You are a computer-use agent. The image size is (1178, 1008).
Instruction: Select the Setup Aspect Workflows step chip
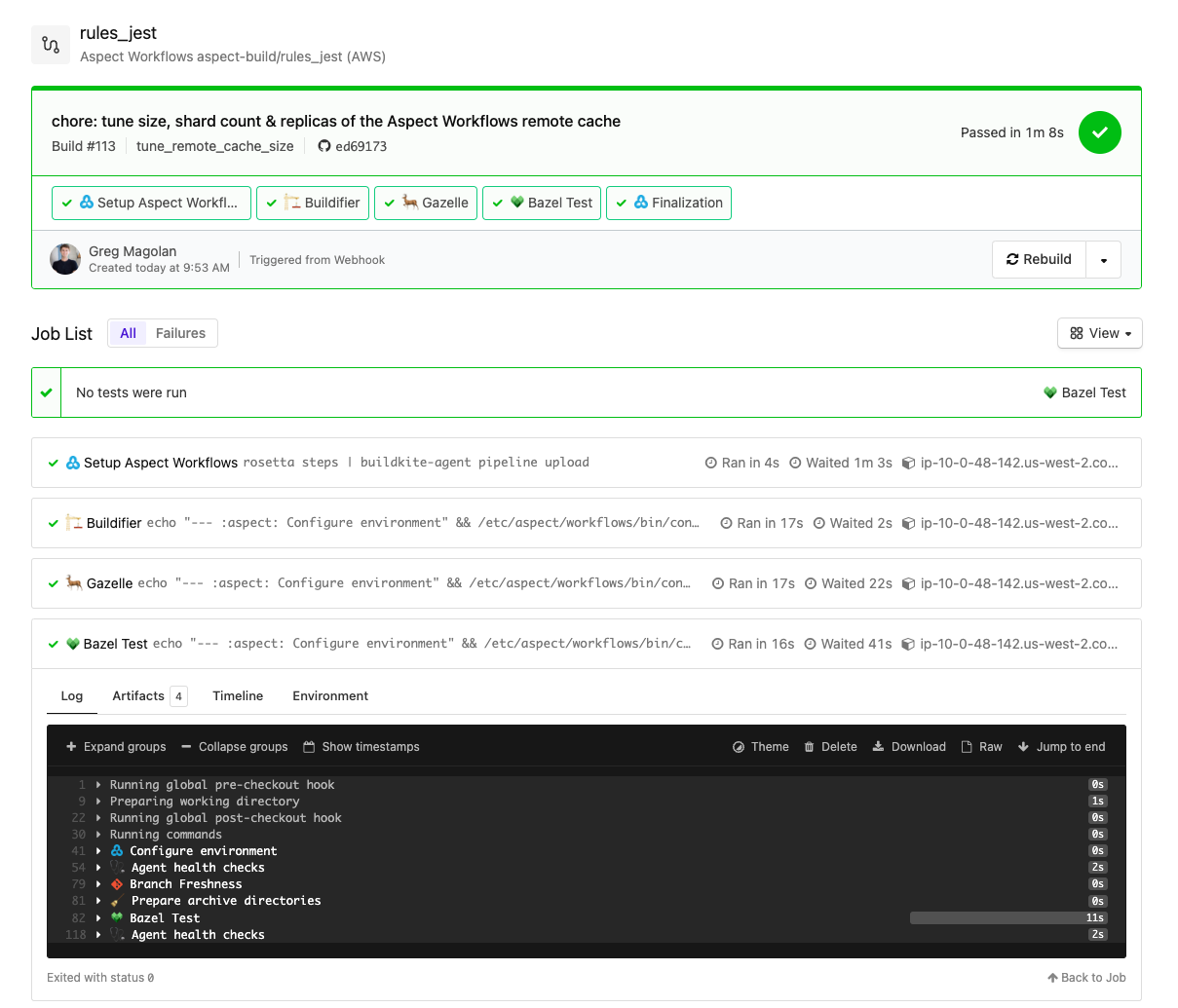click(151, 203)
